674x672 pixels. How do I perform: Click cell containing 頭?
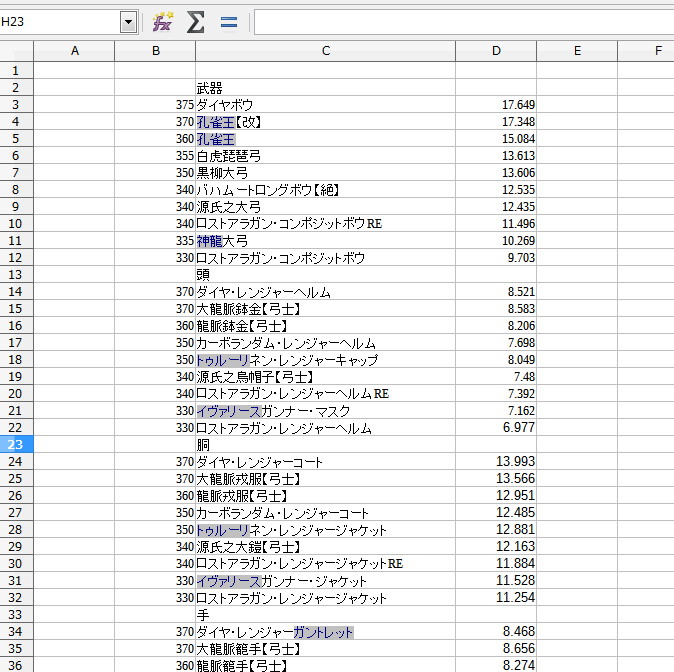click(x=325, y=274)
